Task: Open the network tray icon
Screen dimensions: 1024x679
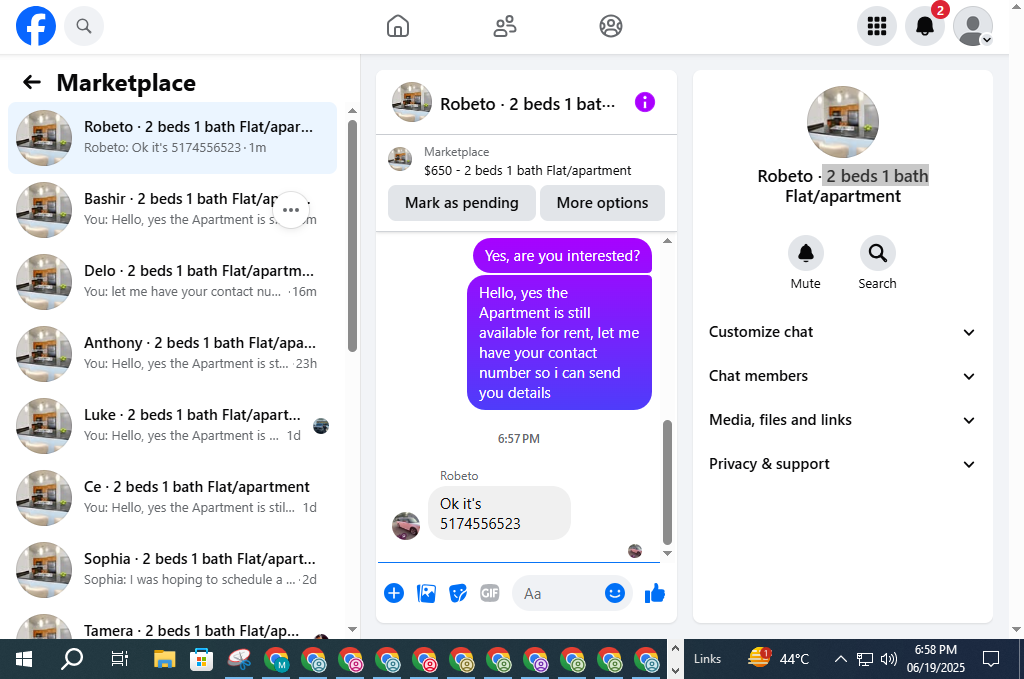Action: click(865, 659)
